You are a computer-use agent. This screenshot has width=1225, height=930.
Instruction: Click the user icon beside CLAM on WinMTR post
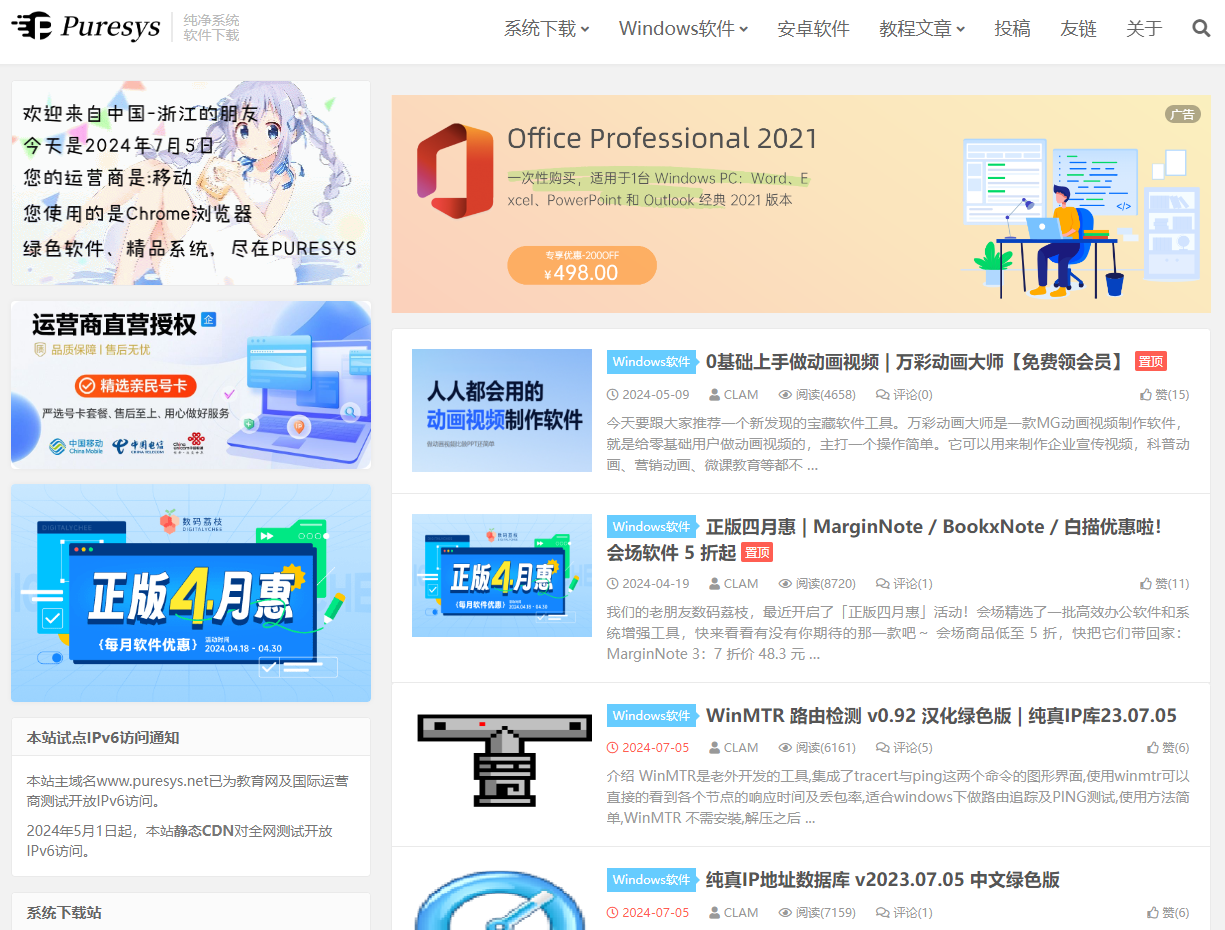tap(715, 748)
